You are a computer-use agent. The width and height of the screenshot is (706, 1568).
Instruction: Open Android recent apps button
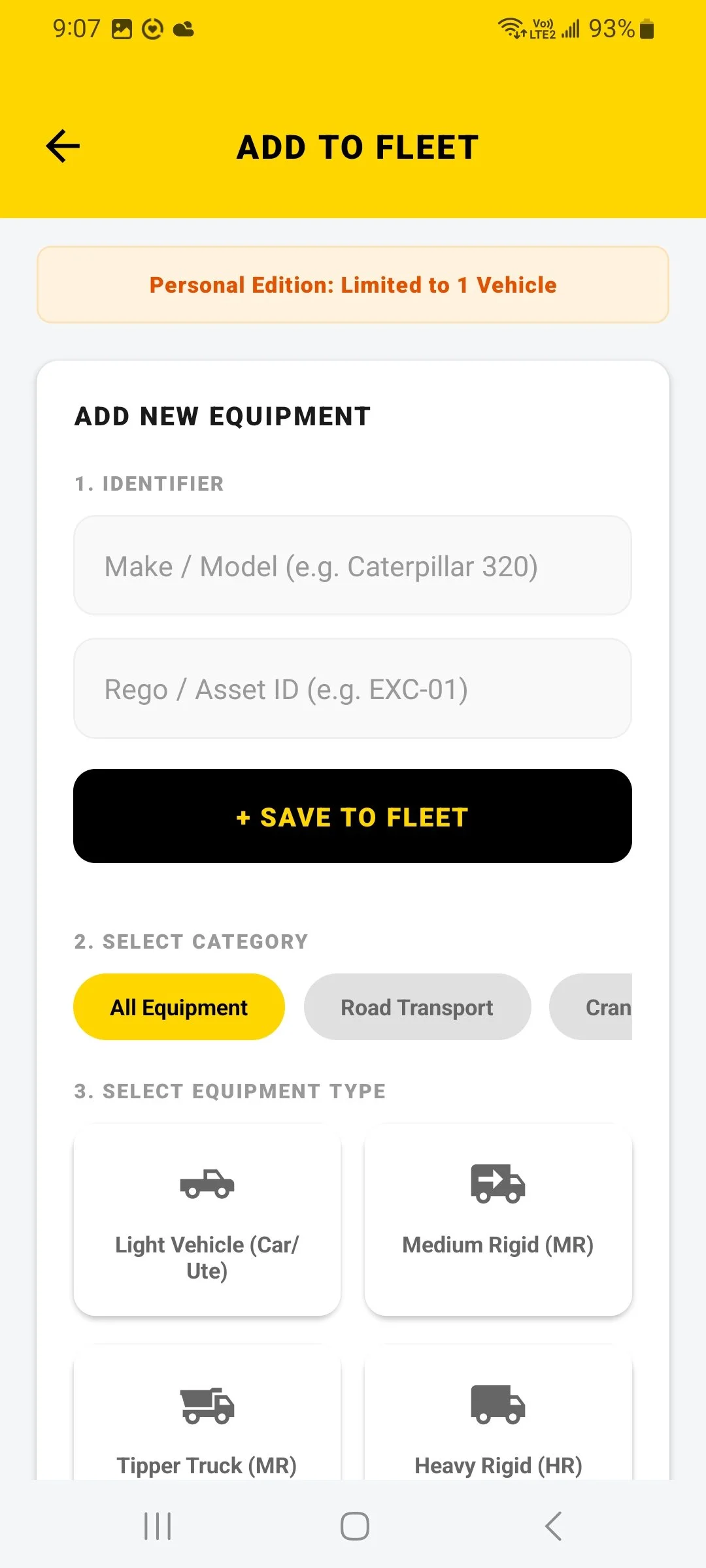[158, 1526]
